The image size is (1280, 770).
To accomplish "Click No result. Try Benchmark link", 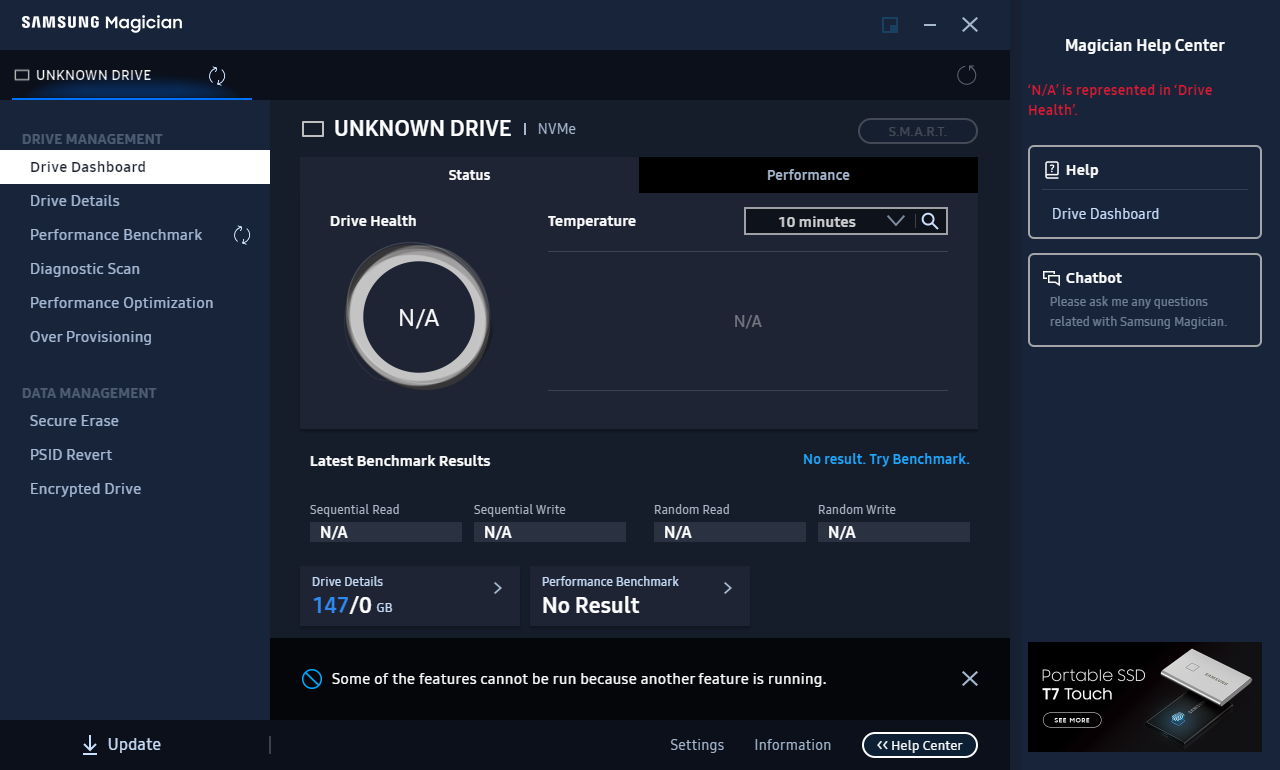I will [886, 459].
